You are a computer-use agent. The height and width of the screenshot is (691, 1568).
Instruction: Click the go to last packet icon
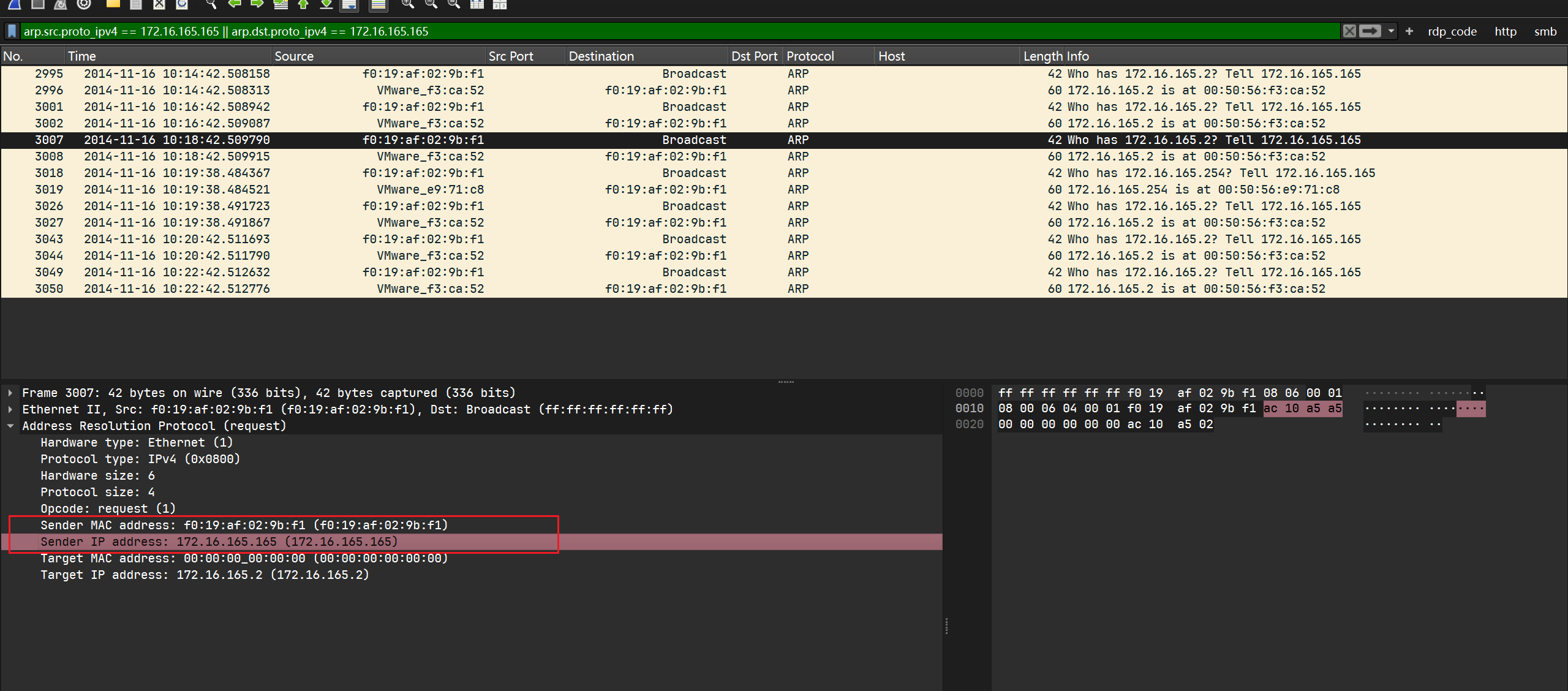click(326, 4)
